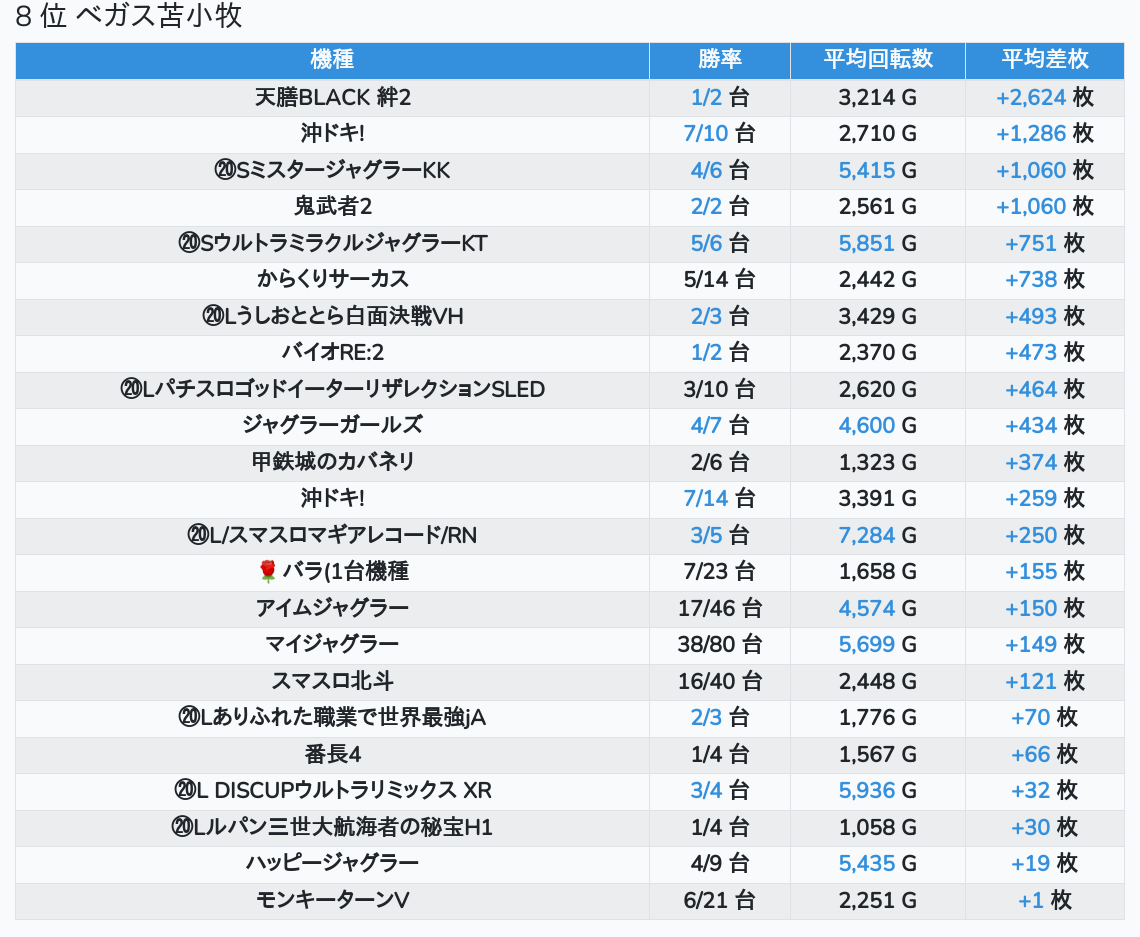Click the 平均差枚 column header

[1044, 60]
